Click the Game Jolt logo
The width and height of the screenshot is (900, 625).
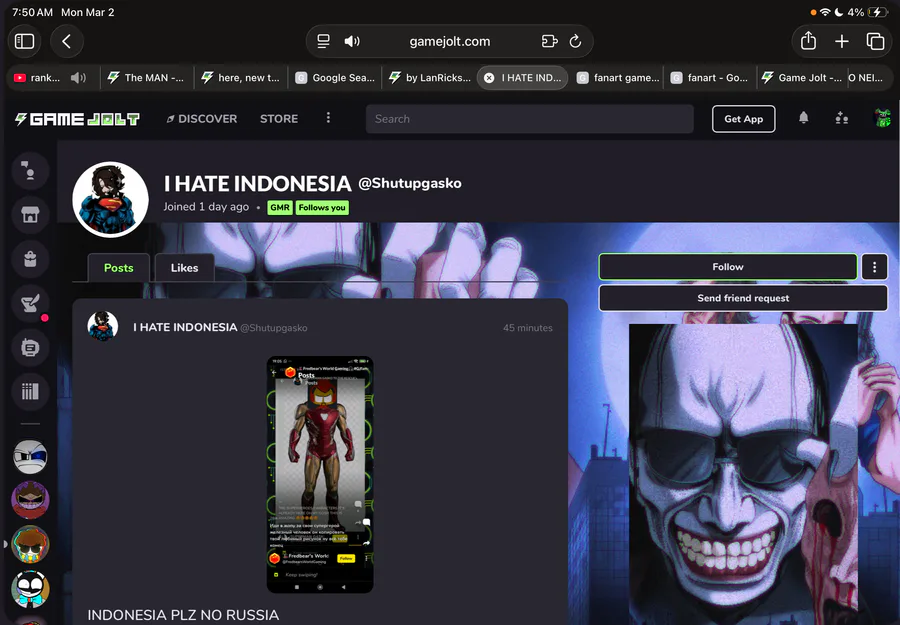tap(77, 119)
